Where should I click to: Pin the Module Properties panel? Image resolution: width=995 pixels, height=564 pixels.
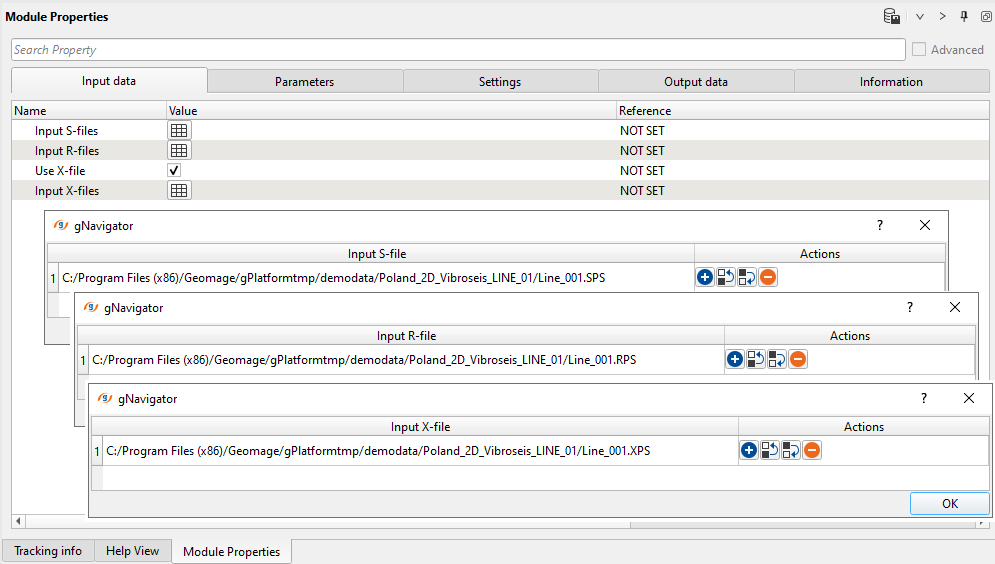tap(964, 17)
